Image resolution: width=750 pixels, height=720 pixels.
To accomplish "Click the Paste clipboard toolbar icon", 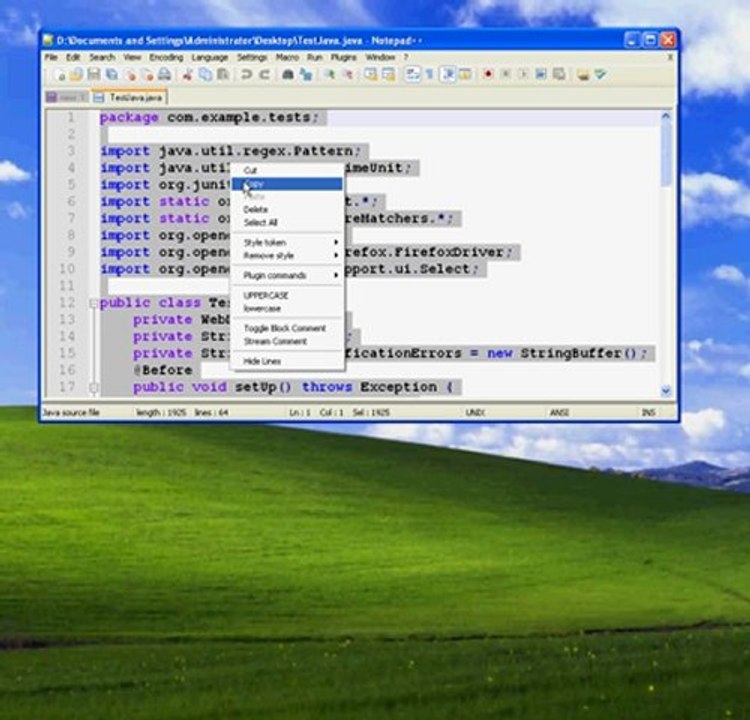I will [x=223, y=75].
